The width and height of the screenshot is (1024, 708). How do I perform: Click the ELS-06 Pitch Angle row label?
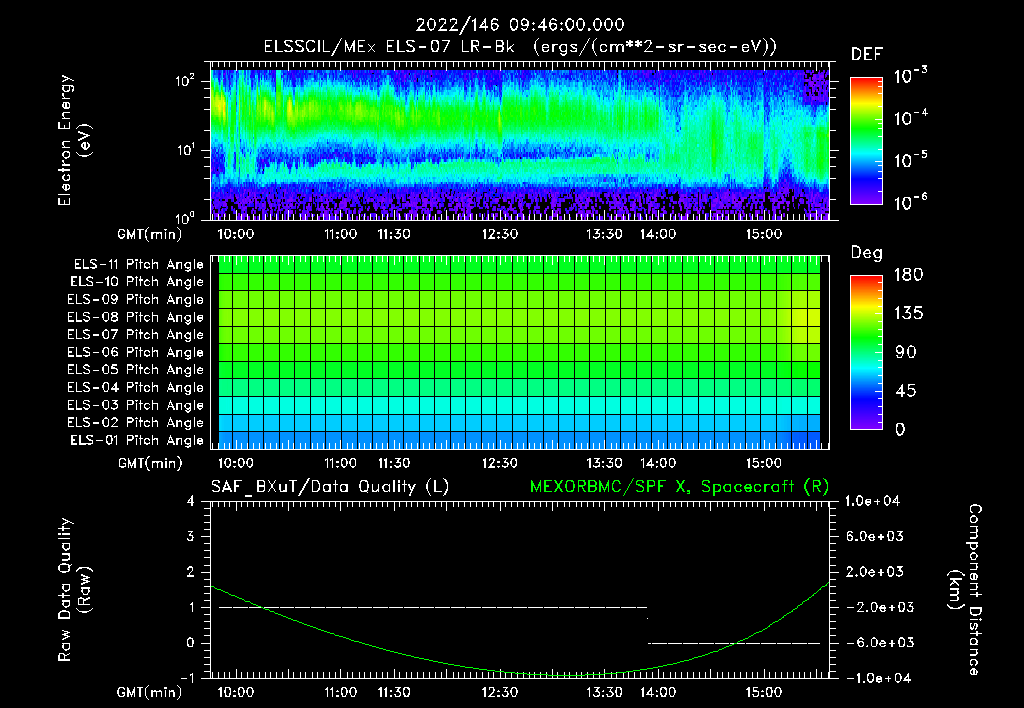point(135,353)
